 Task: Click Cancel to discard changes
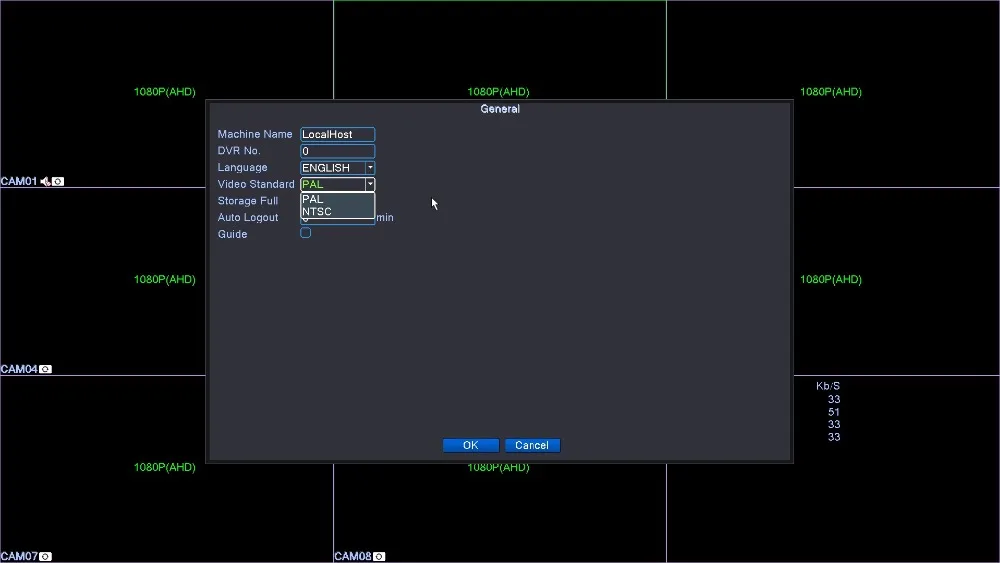tap(532, 445)
